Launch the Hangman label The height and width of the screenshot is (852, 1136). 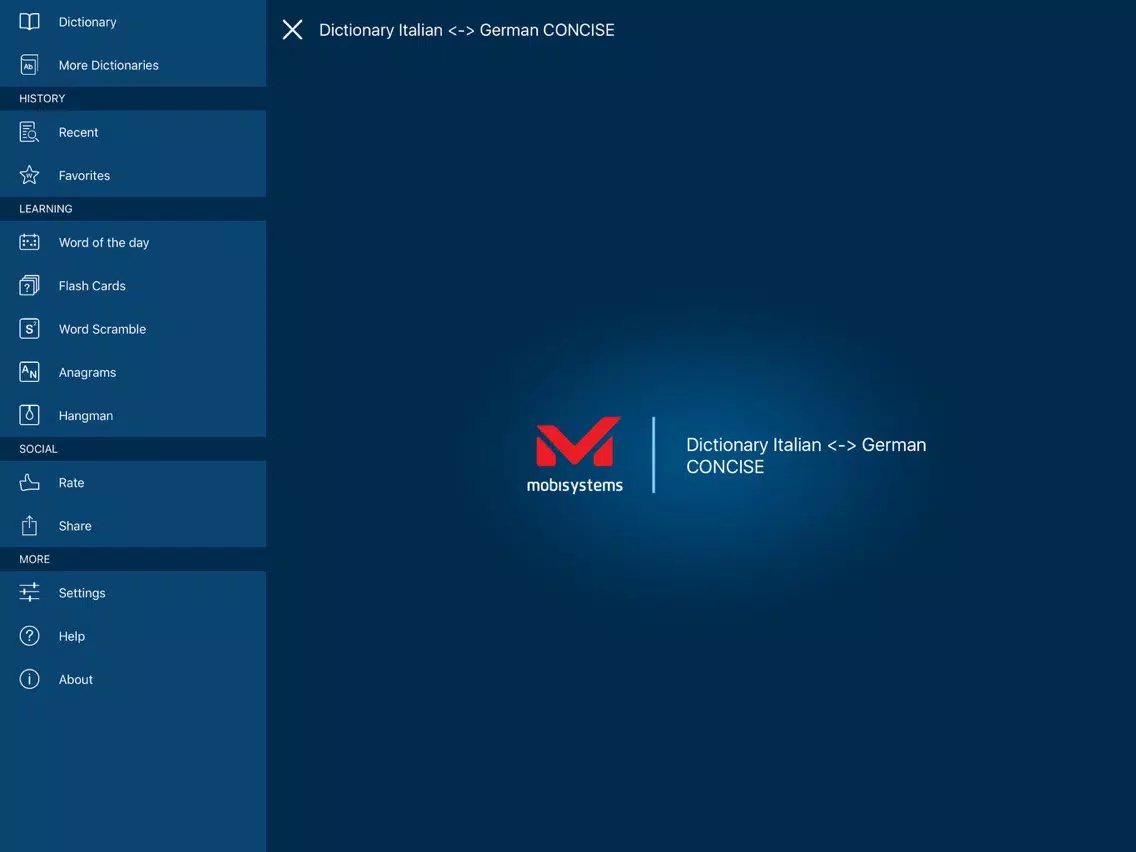pos(85,416)
